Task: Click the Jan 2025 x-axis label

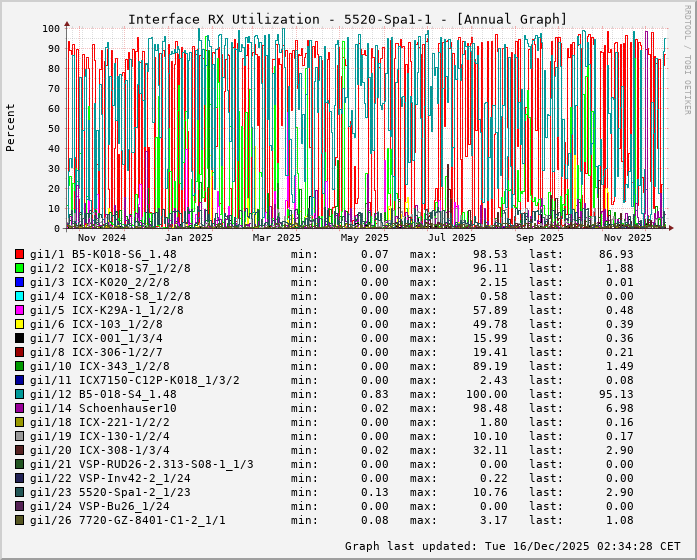Action: 189,237
